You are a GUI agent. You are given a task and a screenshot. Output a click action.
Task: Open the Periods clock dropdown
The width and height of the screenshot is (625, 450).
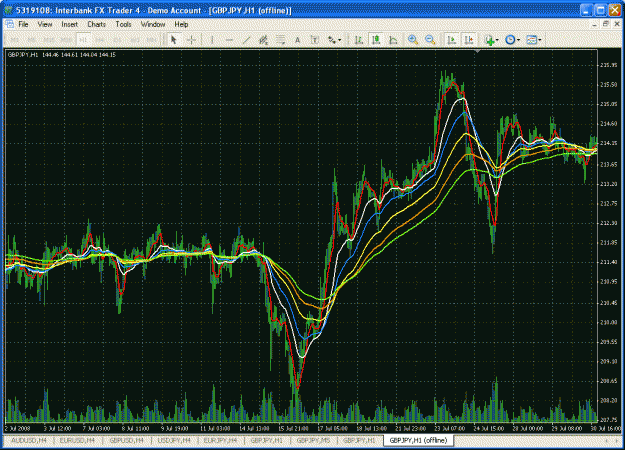(512, 40)
